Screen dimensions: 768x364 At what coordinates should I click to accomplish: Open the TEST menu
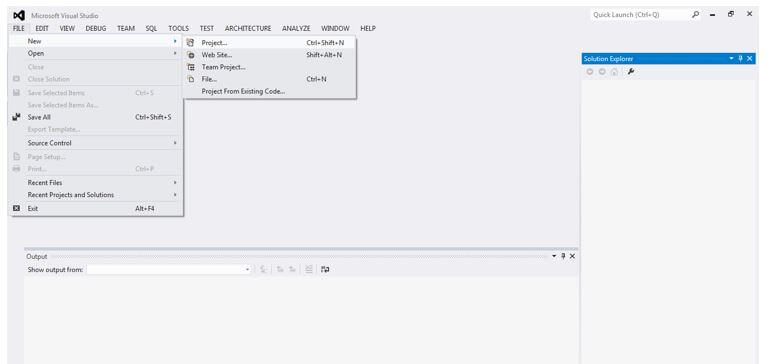(207, 28)
